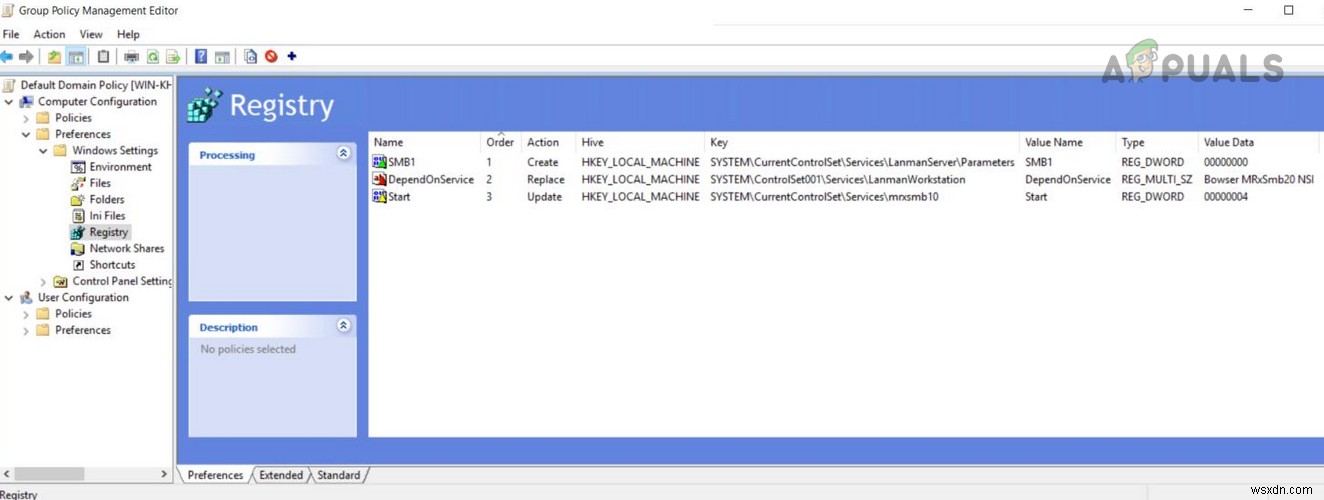
Task: Open the File menu
Action: point(11,34)
